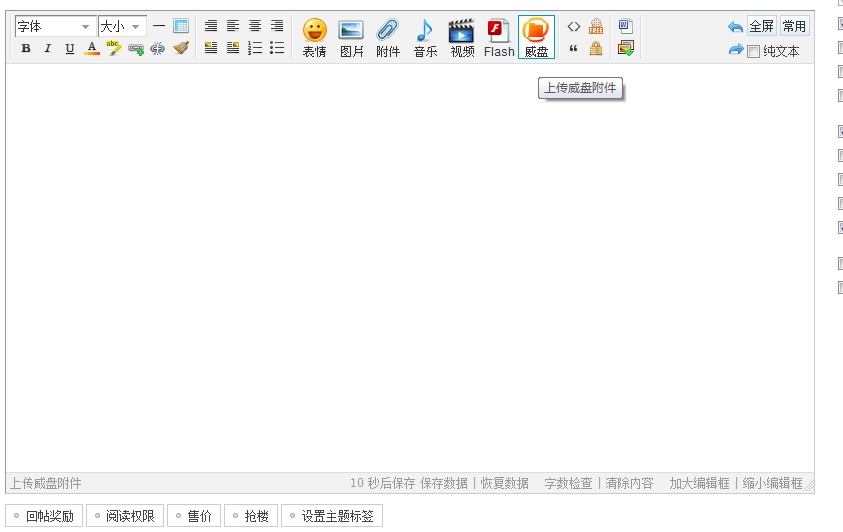This screenshot has width=843, height=532.
Task: Open the 字体 font dropdown
Action: tap(55, 26)
